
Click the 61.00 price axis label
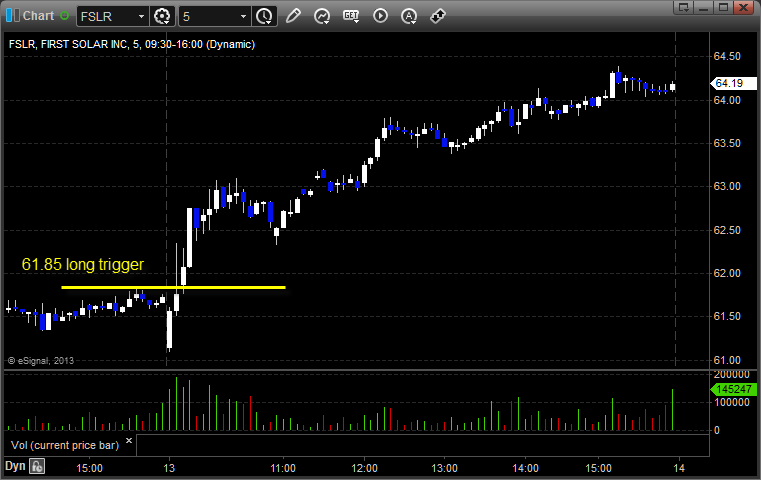[x=727, y=360]
